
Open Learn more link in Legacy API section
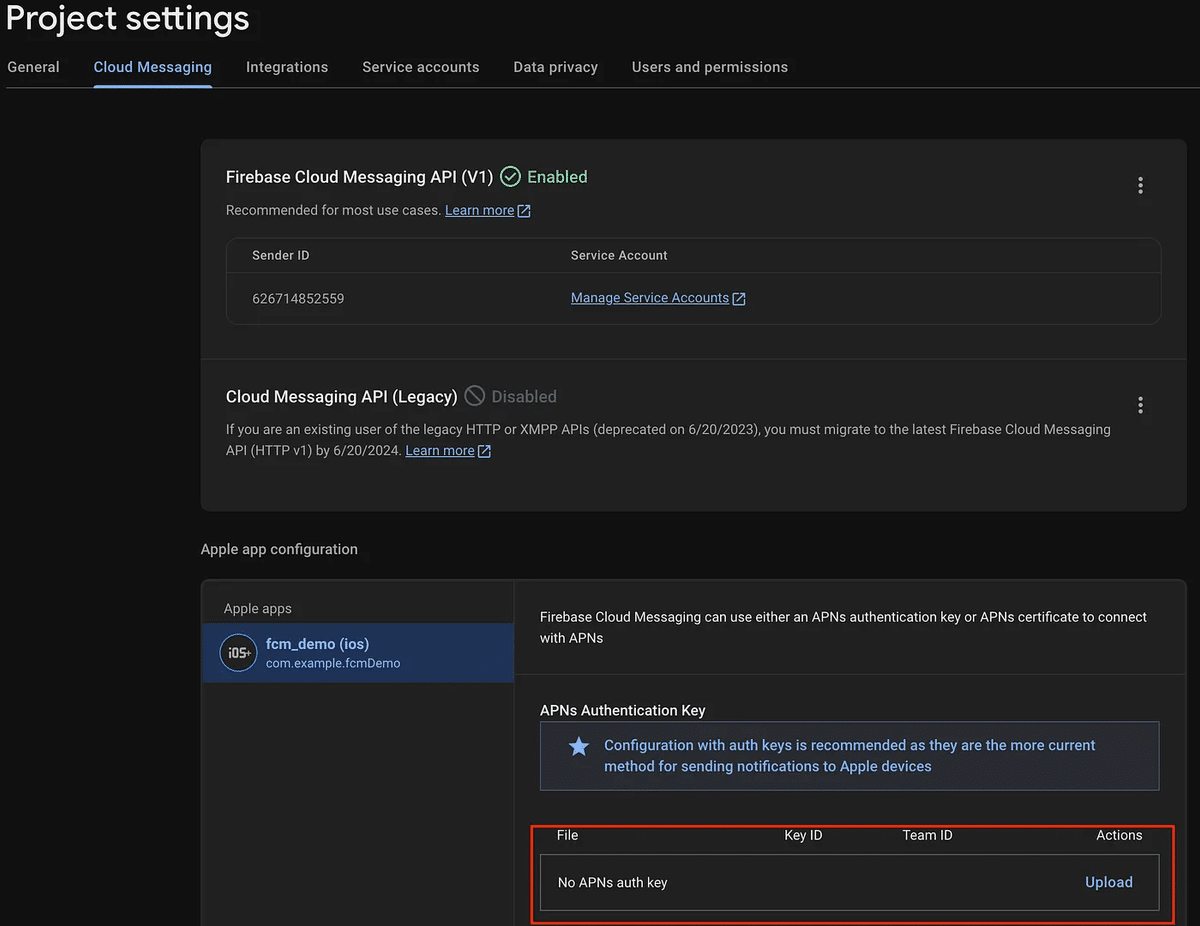coord(440,450)
